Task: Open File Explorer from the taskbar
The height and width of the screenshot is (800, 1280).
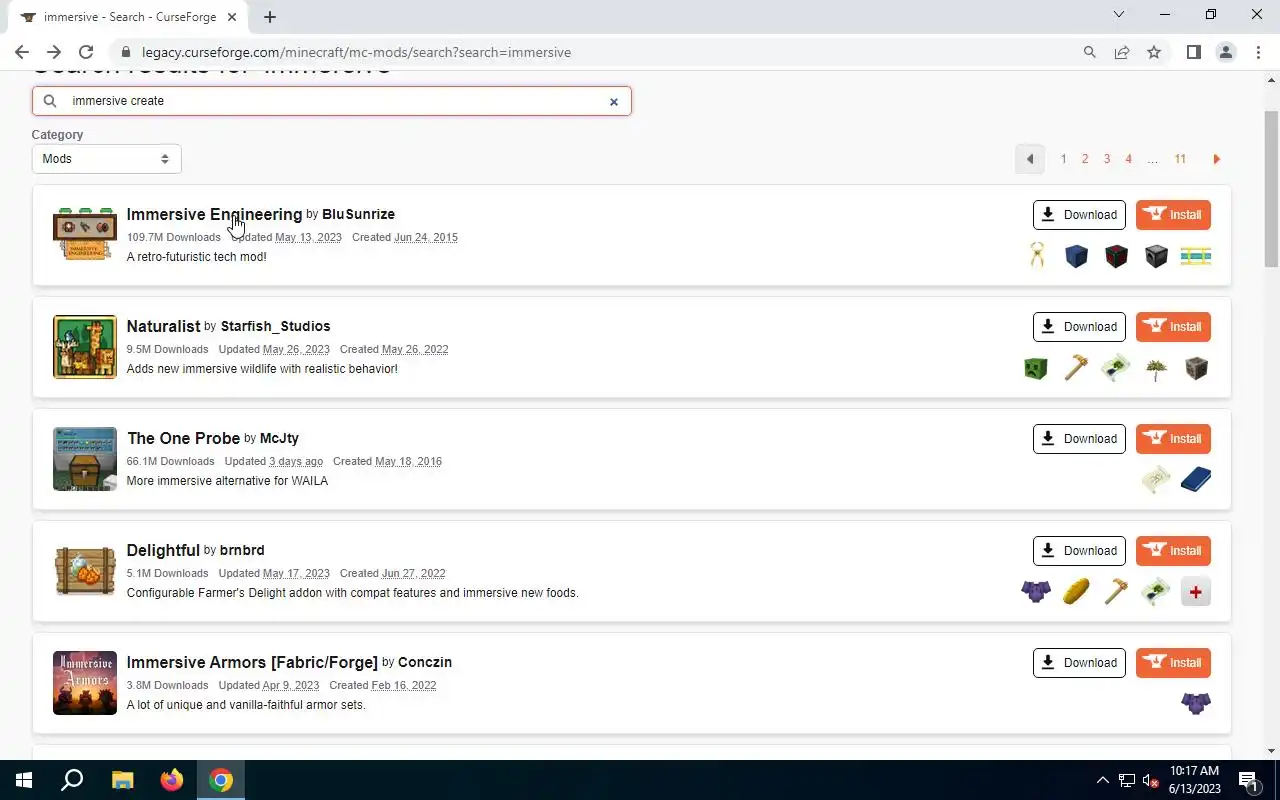Action: [122, 780]
